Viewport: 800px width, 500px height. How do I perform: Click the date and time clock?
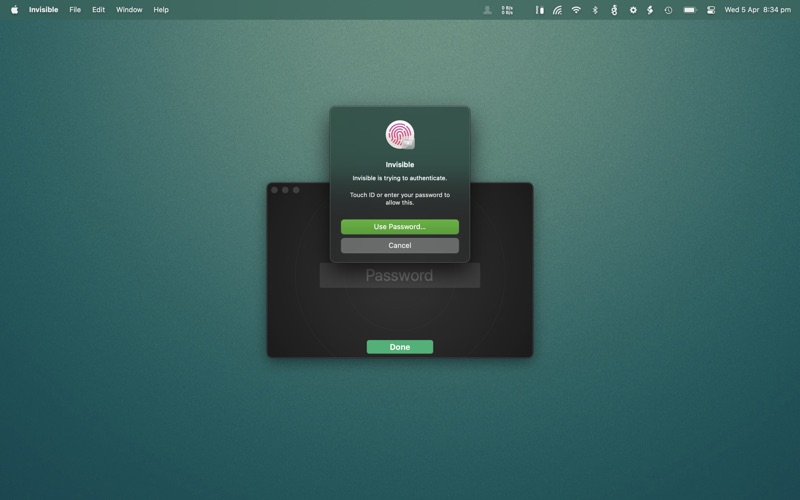(758, 10)
